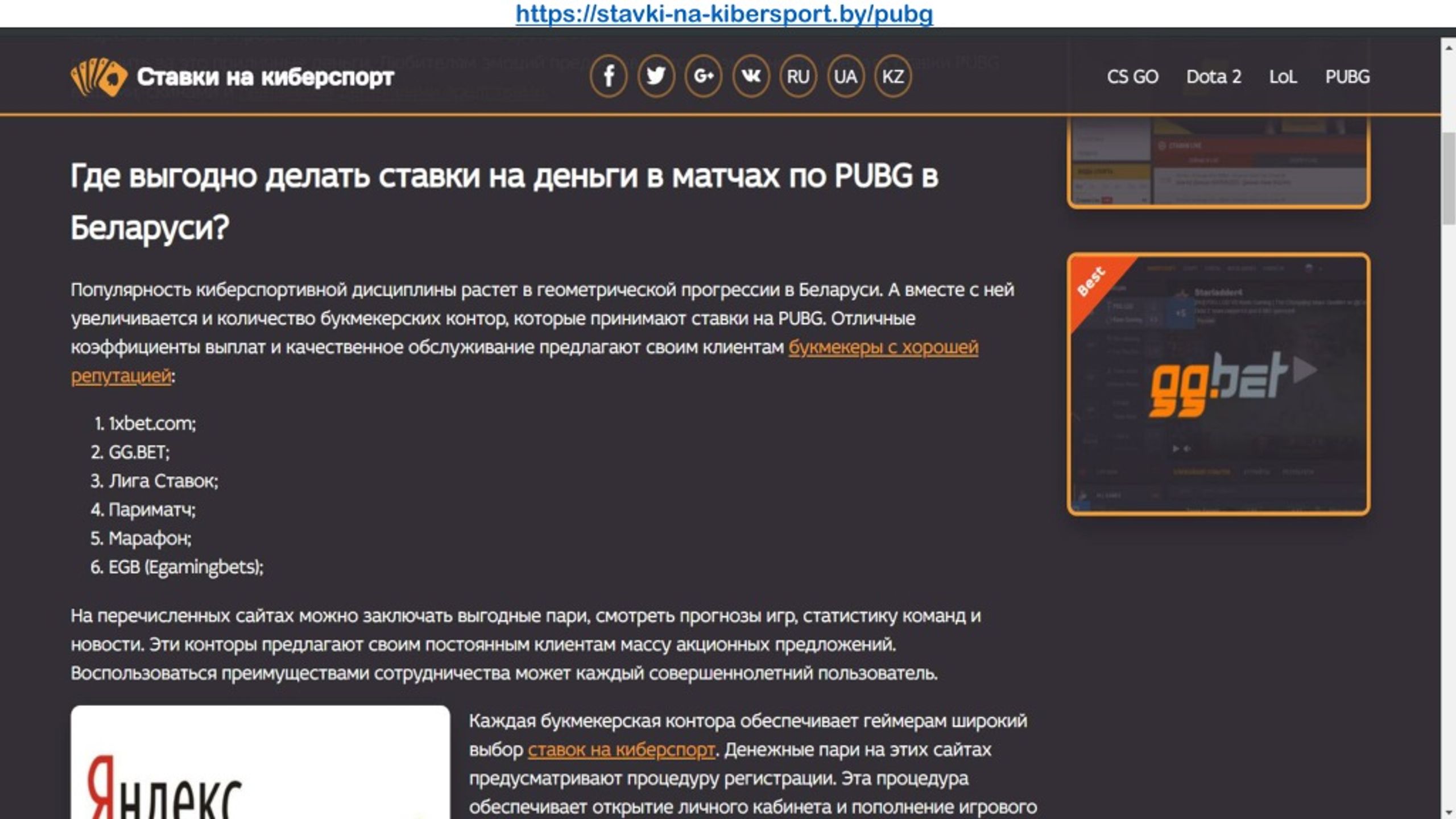Open the Dota 2 menu item
The width and height of the screenshot is (1456, 819).
tap(1214, 77)
